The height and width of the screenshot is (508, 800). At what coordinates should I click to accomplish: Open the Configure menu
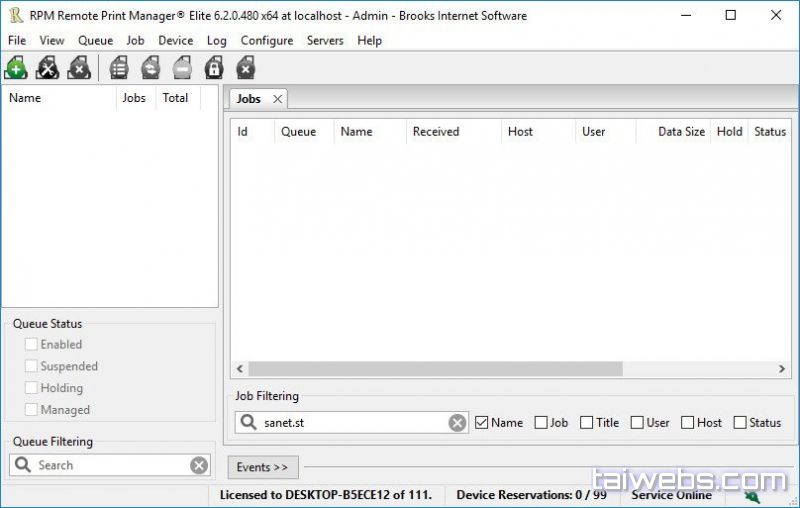[267, 41]
